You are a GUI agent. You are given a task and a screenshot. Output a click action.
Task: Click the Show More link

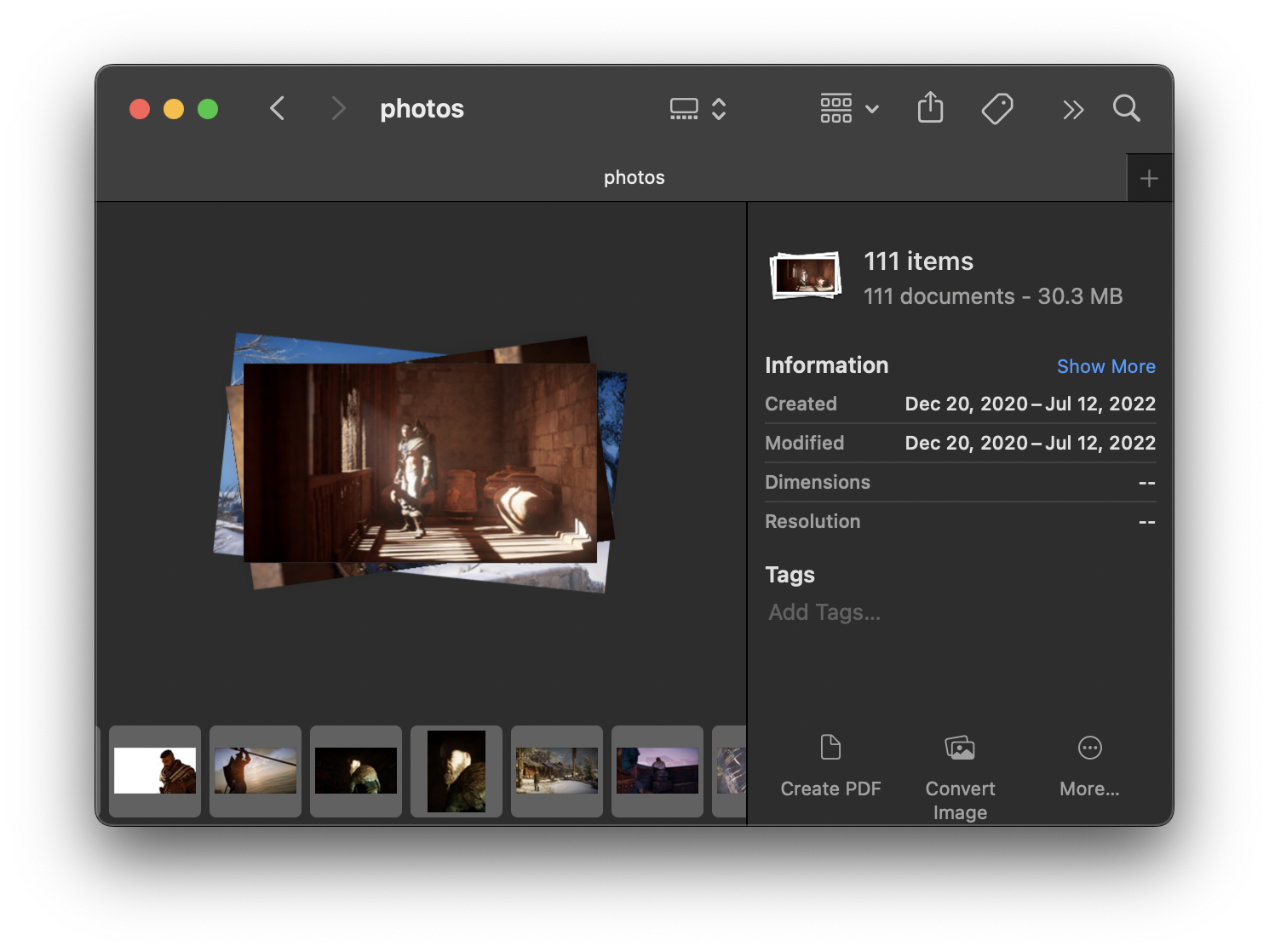click(x=1105, y=366)
